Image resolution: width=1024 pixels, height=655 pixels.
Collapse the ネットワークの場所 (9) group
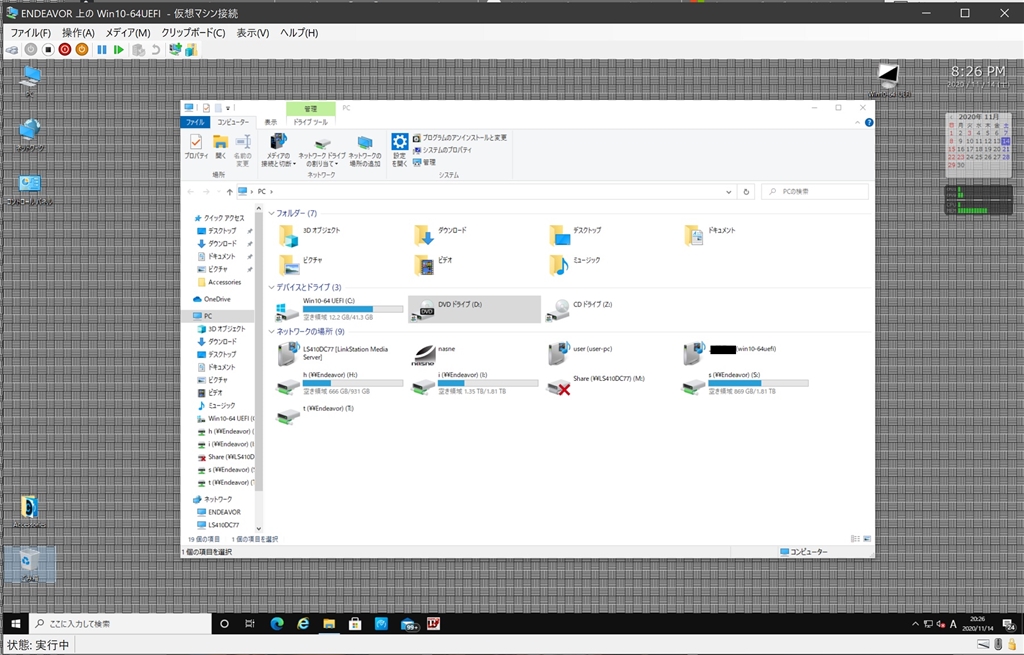coord(272,332)
